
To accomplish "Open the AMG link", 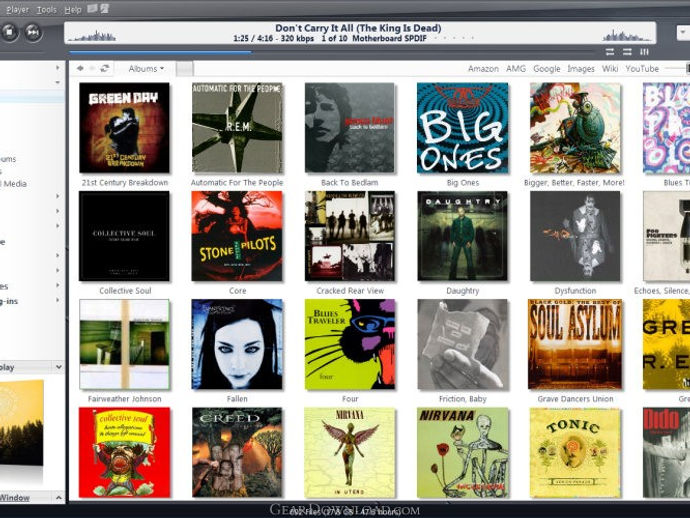I will pos(516,69).
